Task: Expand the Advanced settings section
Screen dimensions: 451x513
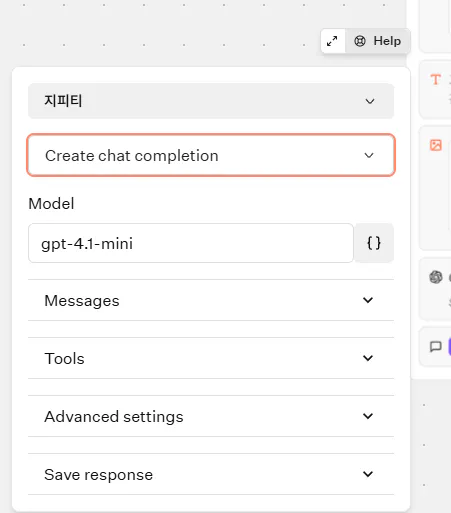Action: click(x=211, y=416)
